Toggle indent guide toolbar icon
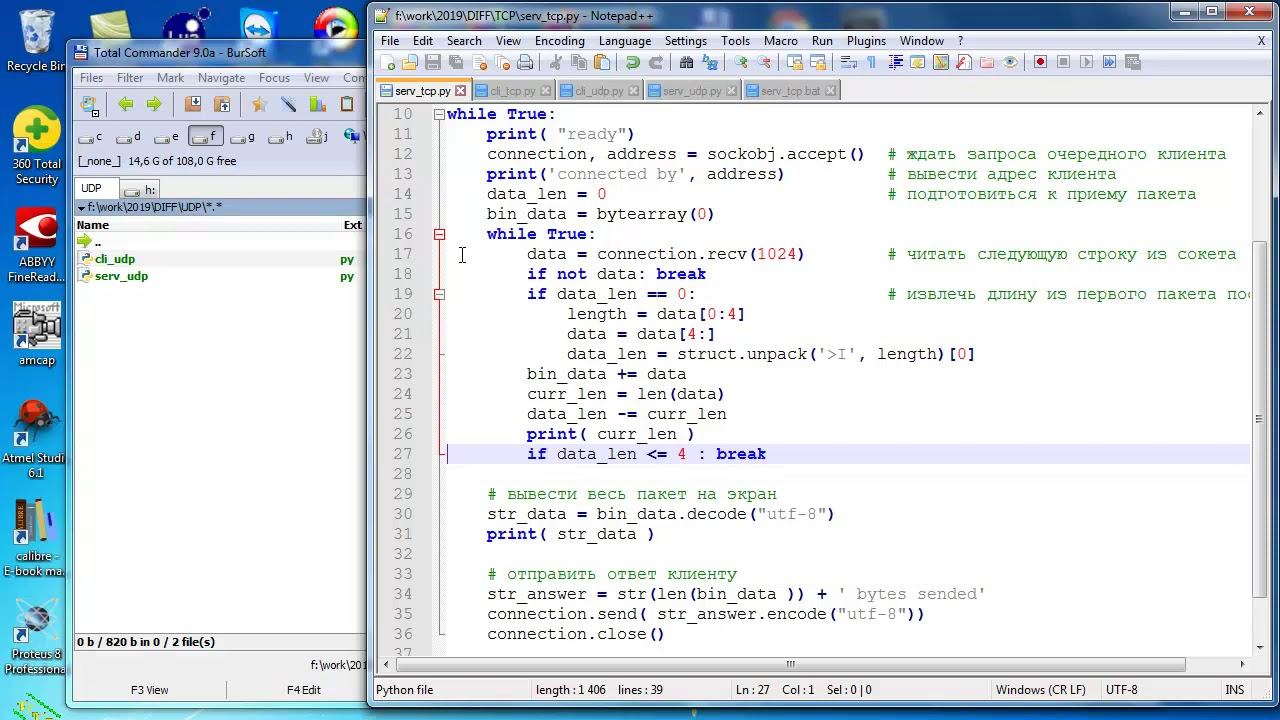The image size is (1280, 720). pyautogui.click(x=895, y=62)
